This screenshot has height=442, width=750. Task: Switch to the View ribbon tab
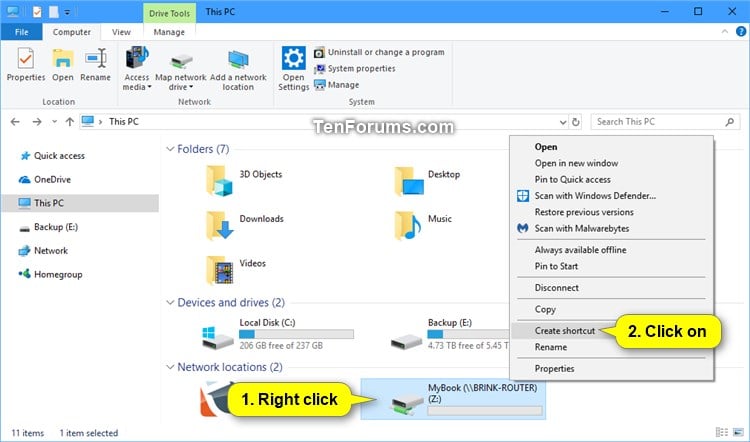(121, 32)
